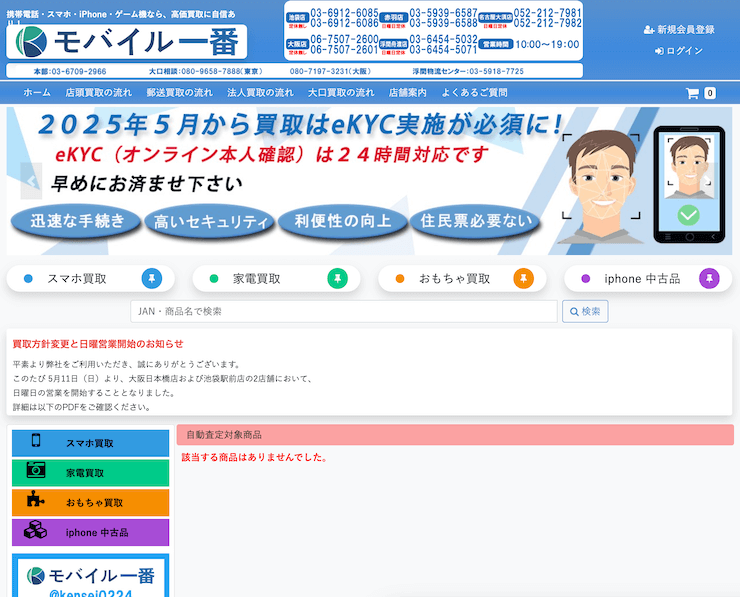
Task: Focus the JAN・商品名で検索 search field
Action: click(x=344, y=311)
